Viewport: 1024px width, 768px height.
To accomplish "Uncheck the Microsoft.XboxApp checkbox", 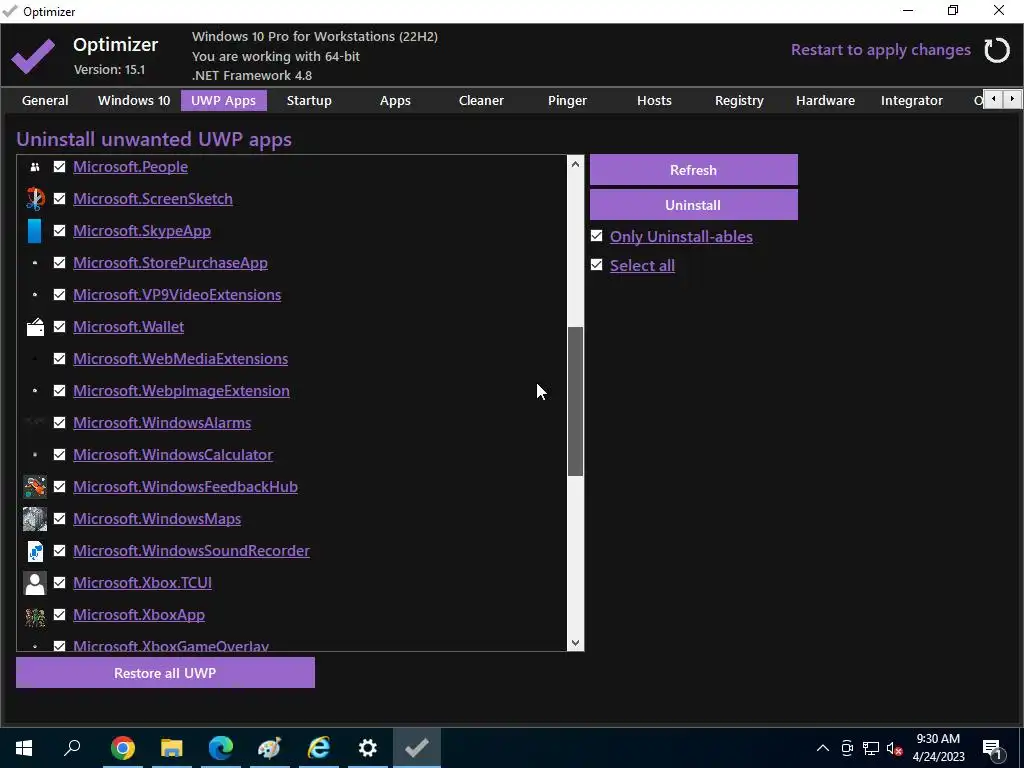I will (59, 615).
